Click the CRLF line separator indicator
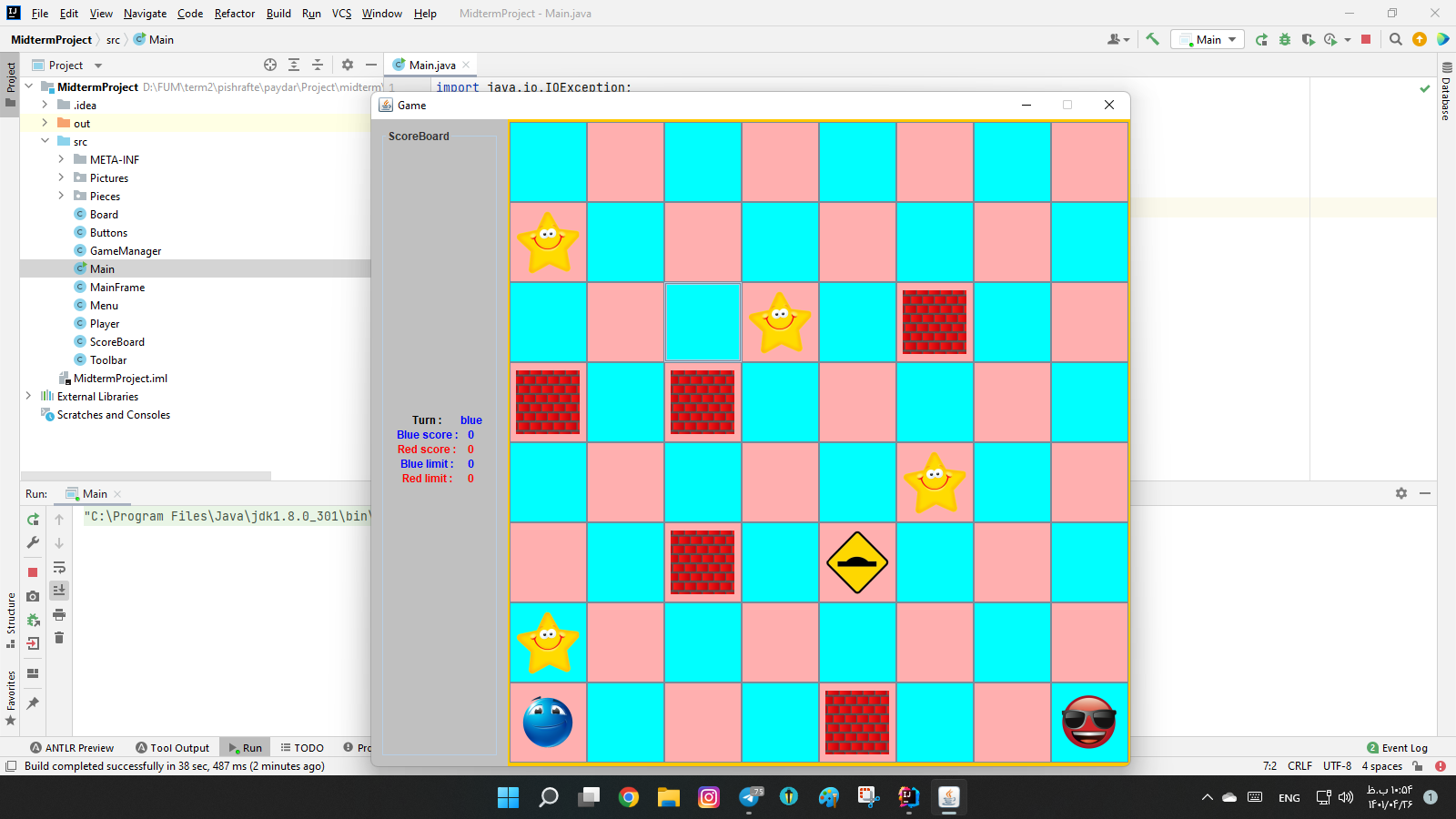1456x819 pixels. point(1299,766)
